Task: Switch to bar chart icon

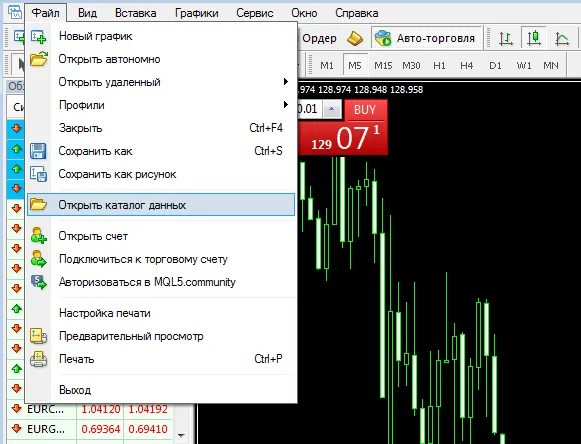Action: point(506,38)
